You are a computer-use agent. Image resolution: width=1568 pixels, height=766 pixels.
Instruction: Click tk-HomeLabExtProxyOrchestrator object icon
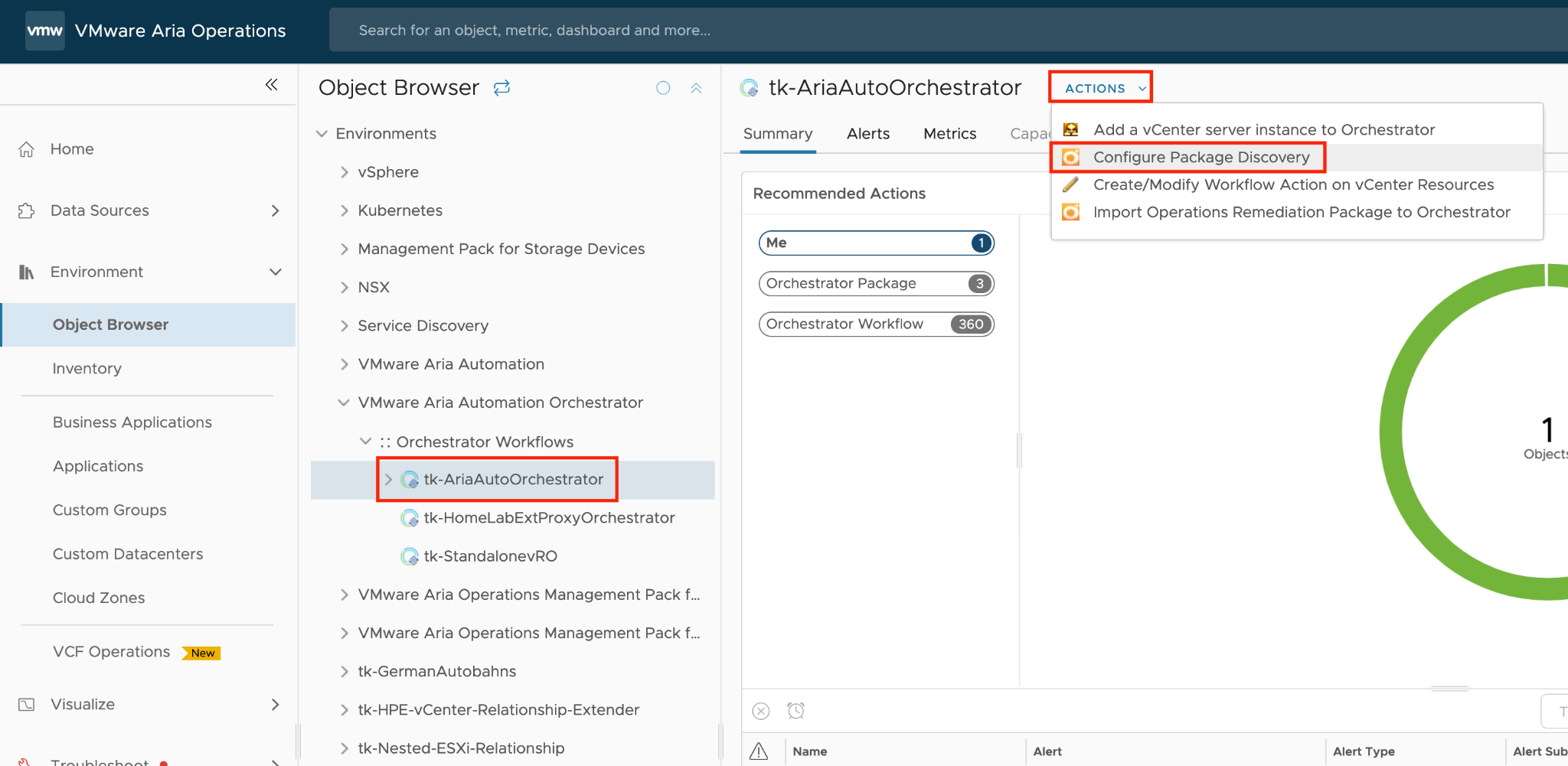click(x=410, y=518)
